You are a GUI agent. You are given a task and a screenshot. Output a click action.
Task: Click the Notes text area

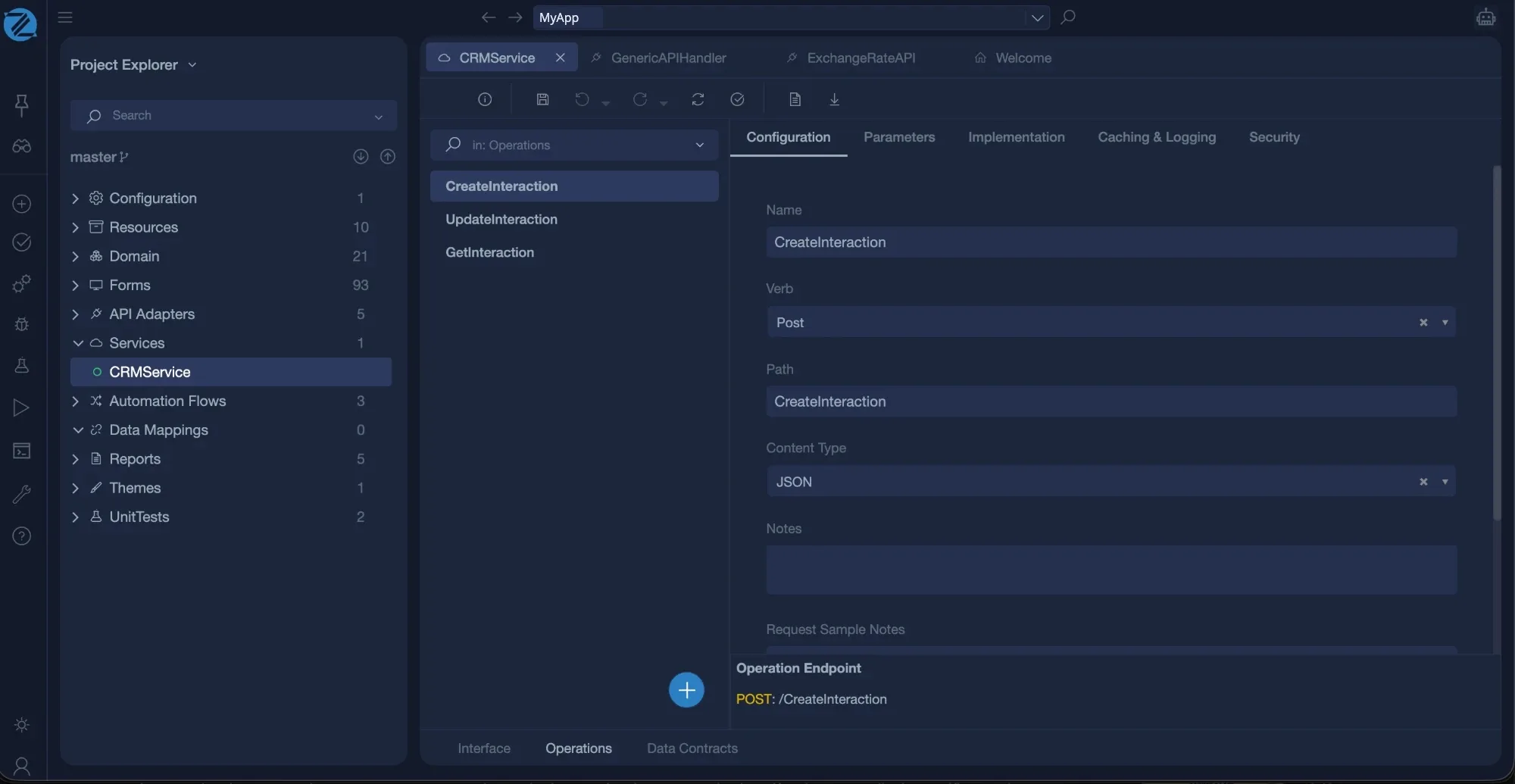tap(1111, 570)
